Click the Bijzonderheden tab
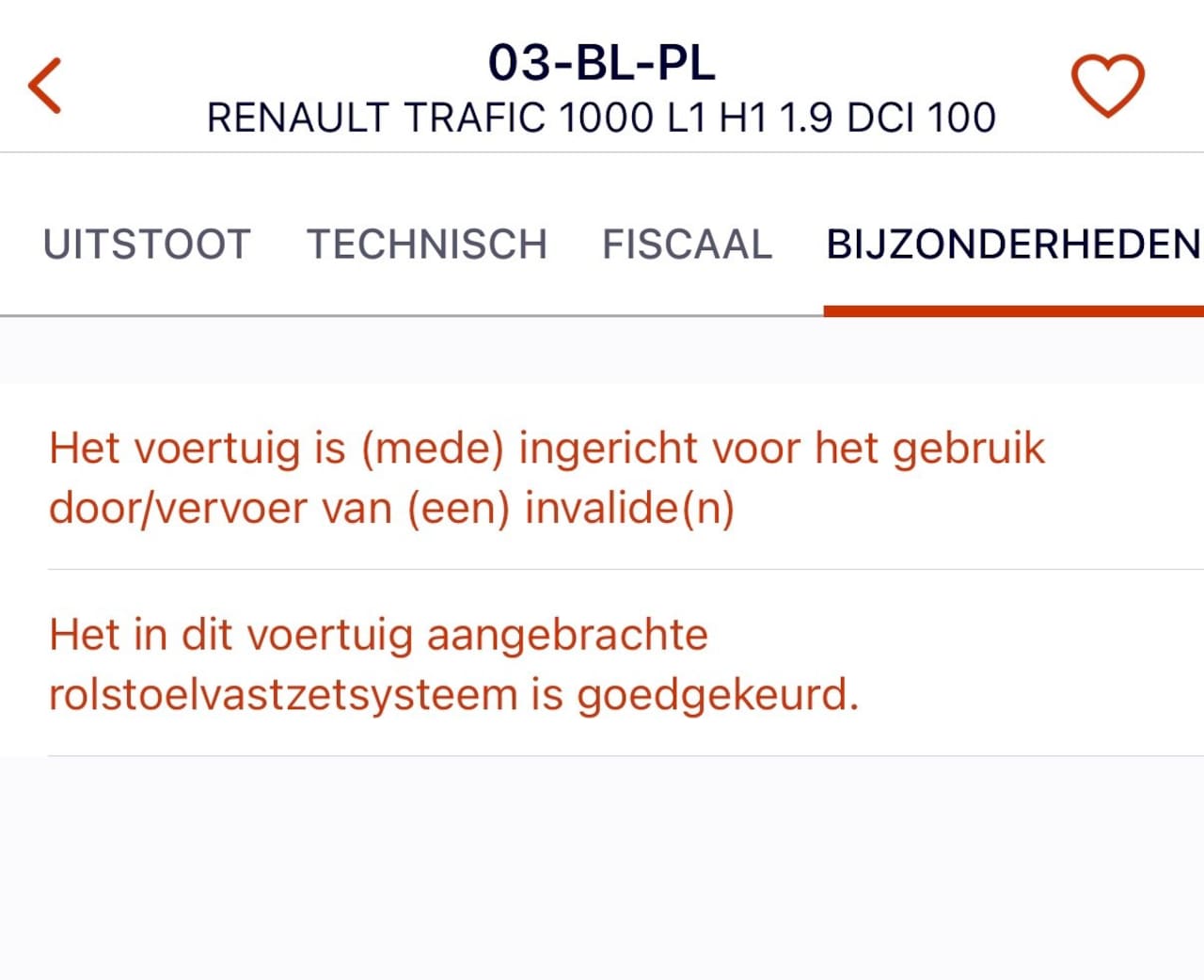The height and width of the screenshot is (980, 1204). click(1013, 245)
